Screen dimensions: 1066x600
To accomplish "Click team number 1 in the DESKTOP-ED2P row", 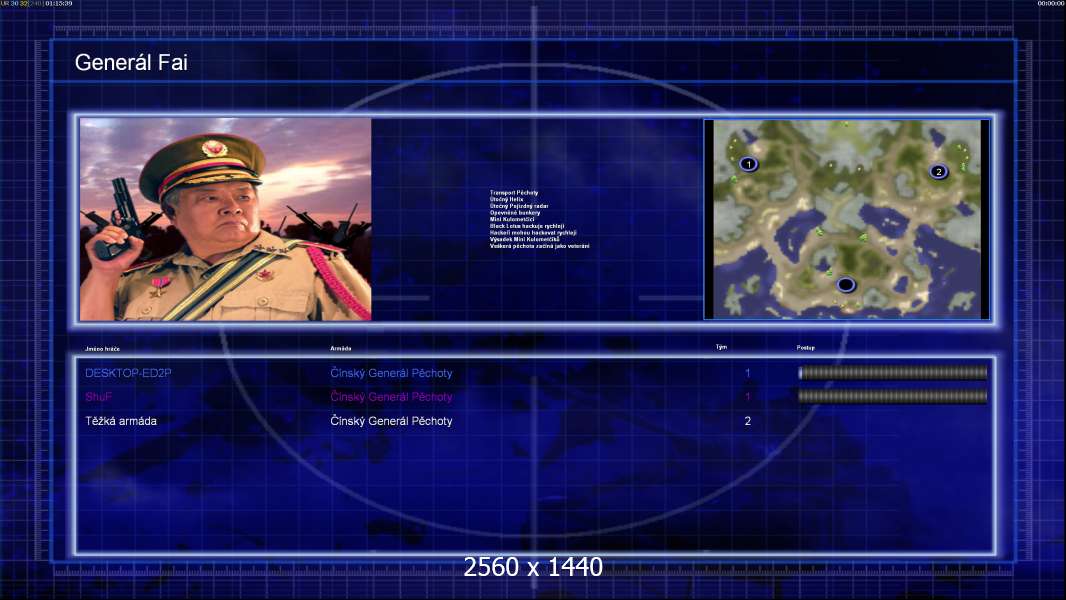I will click(748, 373).
